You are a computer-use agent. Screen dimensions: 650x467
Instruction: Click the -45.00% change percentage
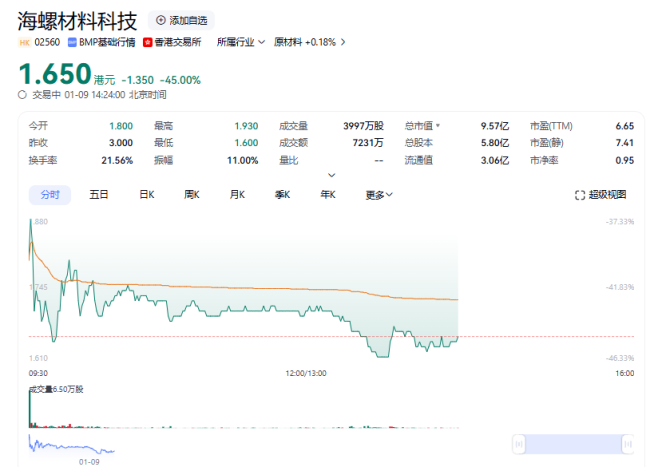(180, 80)
